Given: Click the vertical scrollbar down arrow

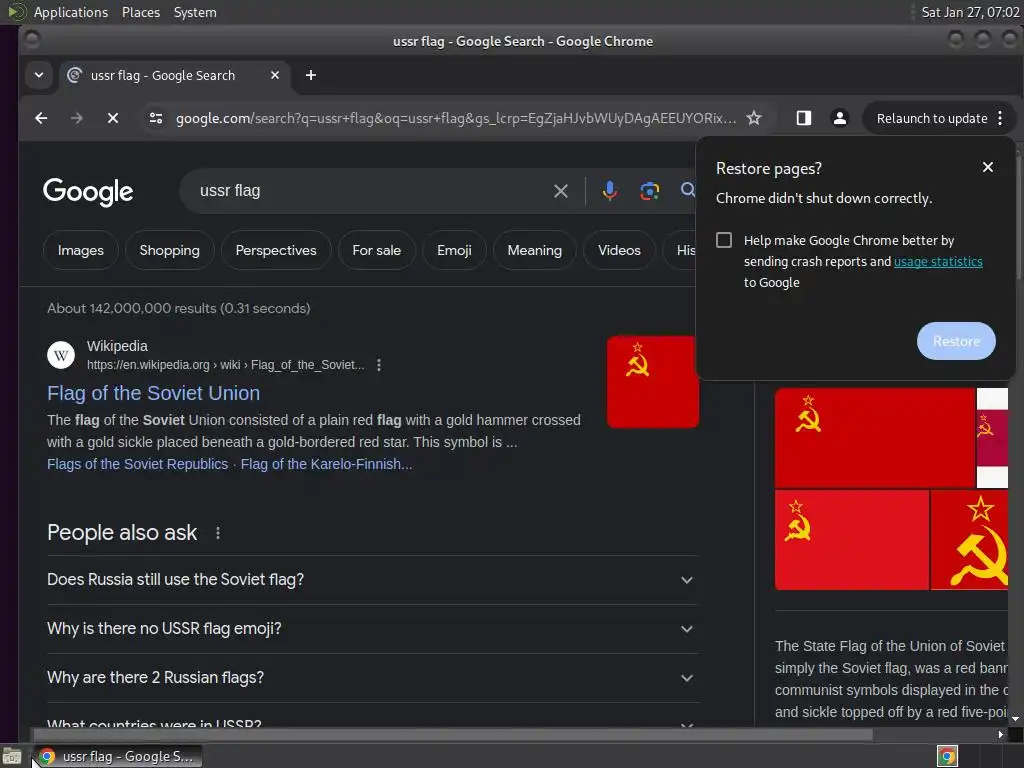Looking at the screenshot, I should pos(1015,719).
